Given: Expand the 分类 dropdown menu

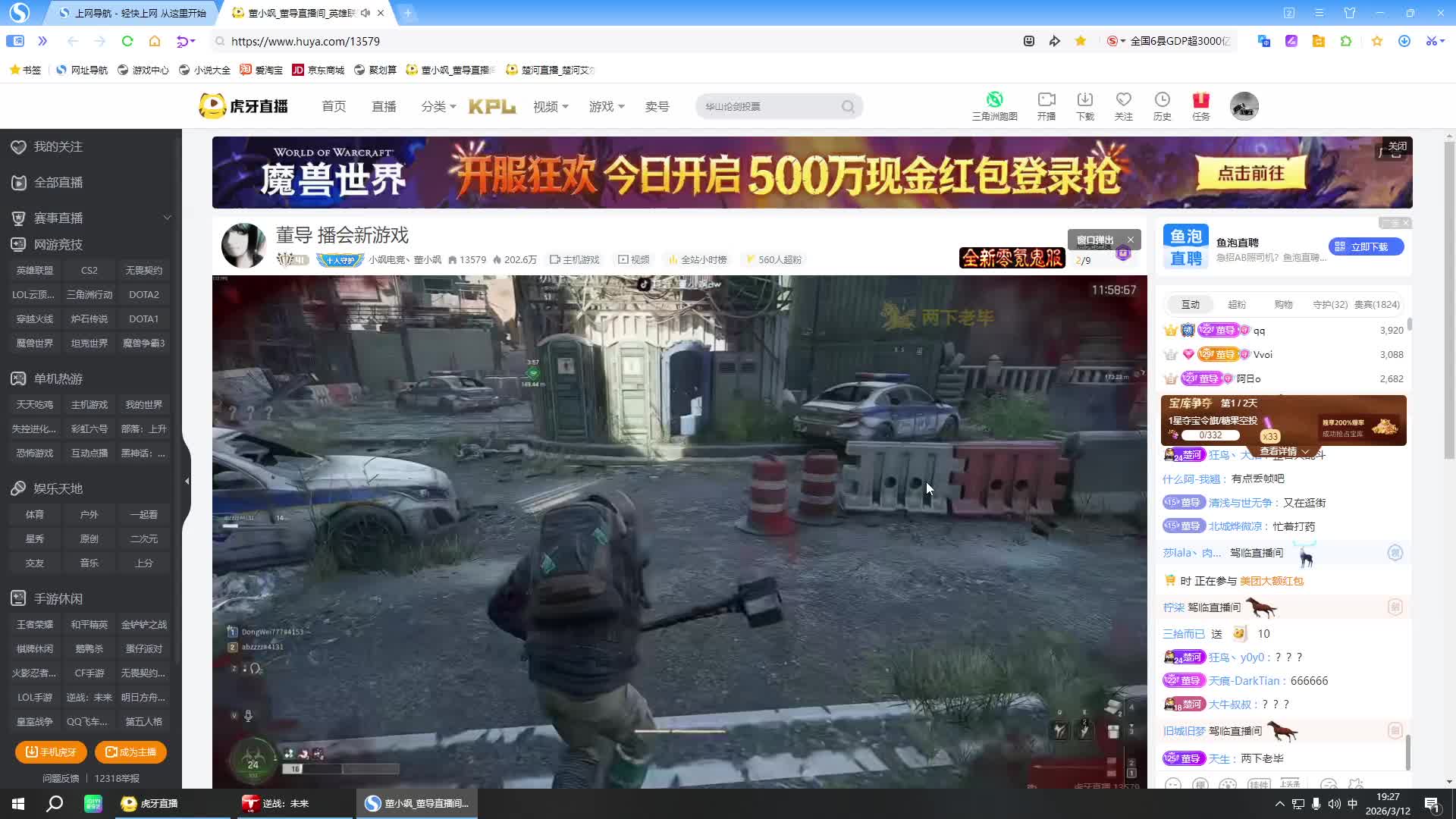Looking at the screenshot, I should (x=438, y=107).
